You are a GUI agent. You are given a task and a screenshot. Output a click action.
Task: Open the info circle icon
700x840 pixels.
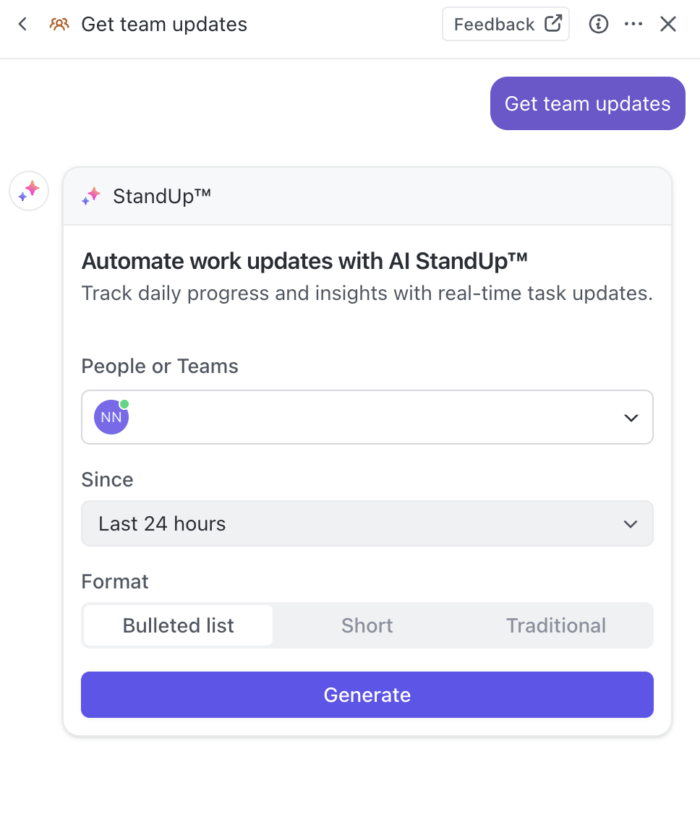(599, 24)
